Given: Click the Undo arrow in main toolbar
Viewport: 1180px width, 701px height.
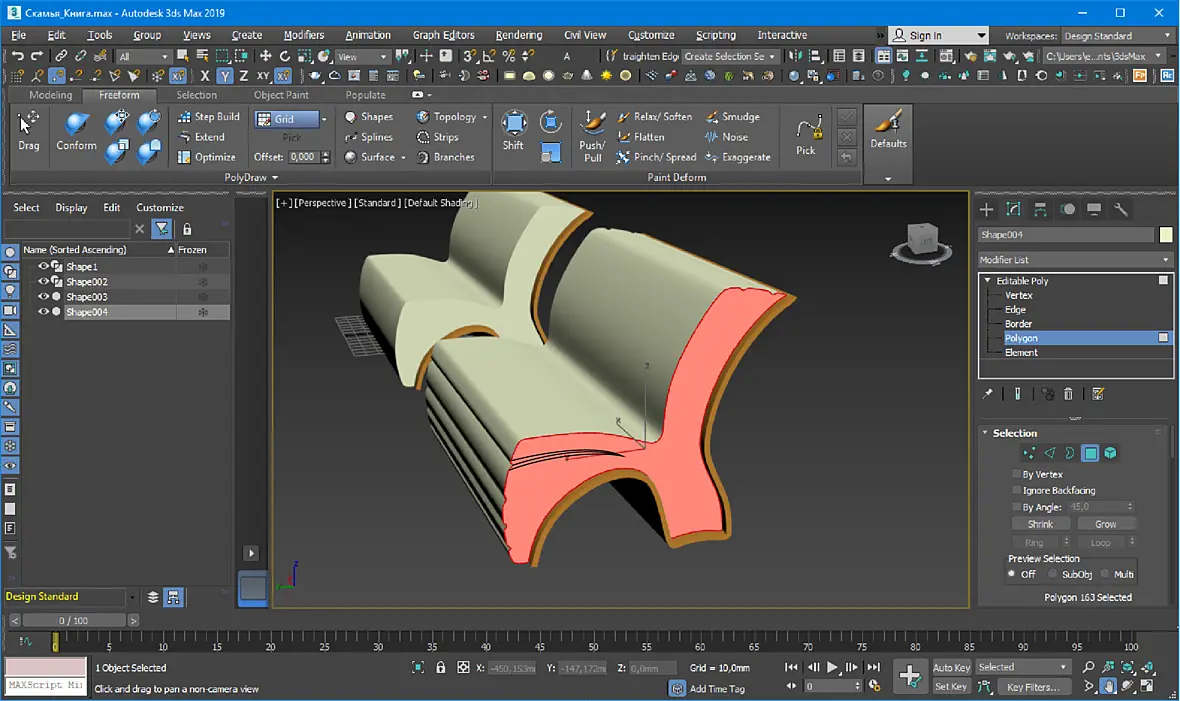Looking at the screenshot, I should pyautogui.click(x=17, y=56).
